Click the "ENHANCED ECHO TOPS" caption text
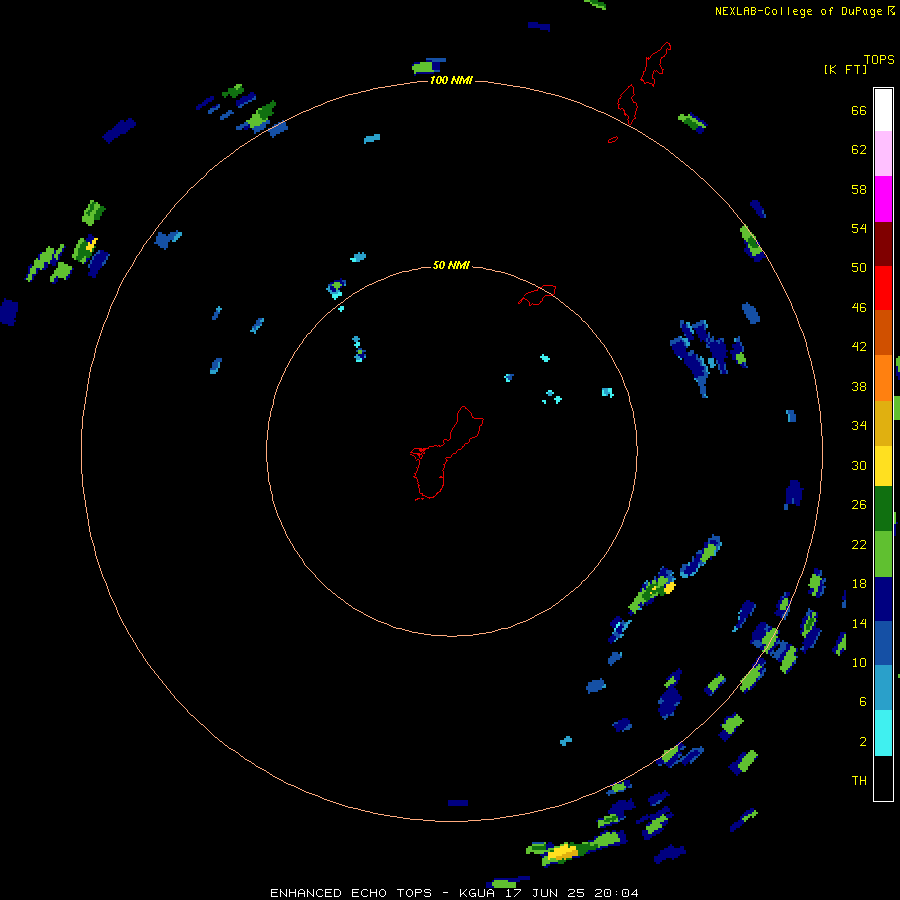This screenshot has width=900, height=900. [351, 893]
